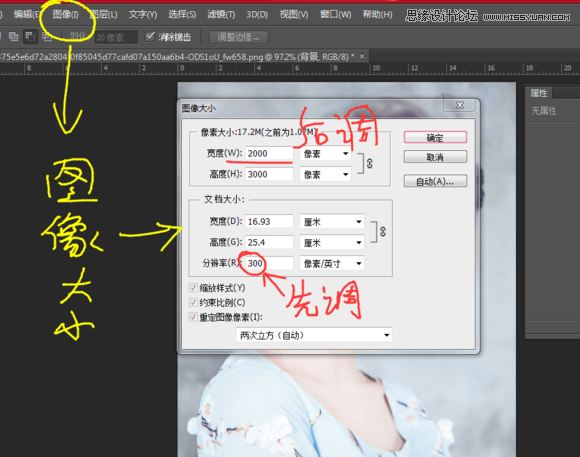The width and height of the screenshot is (580, 457).
Task: Click 确定 in Image Size dialog
Action: [435, 138]
